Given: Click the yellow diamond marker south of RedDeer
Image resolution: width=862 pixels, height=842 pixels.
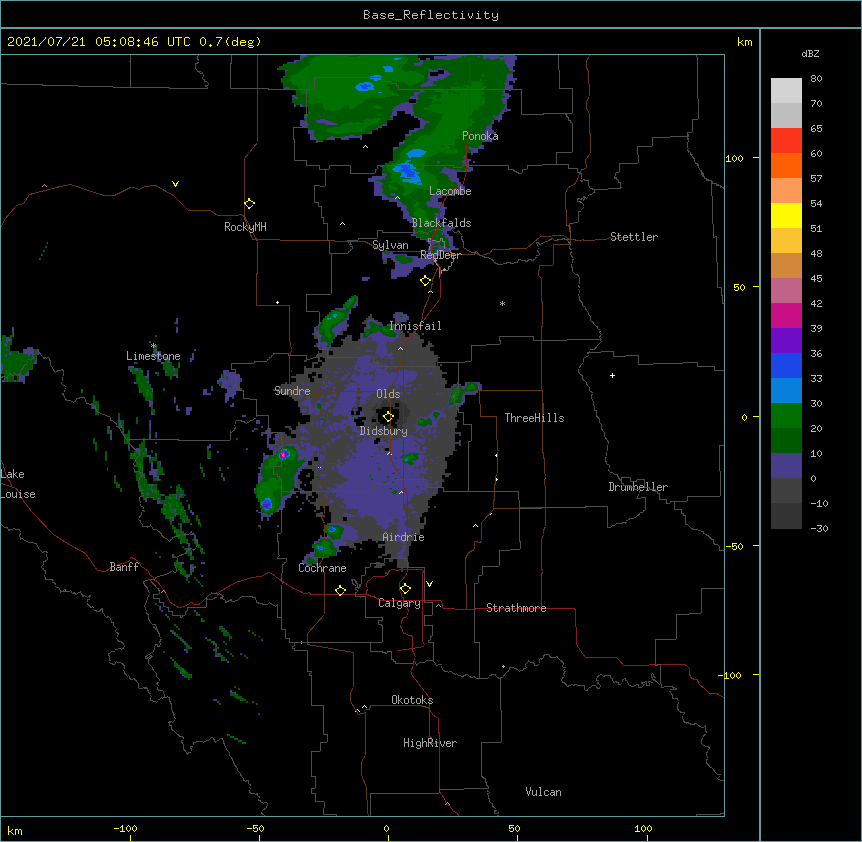Looking at the screenshot, I should 426,281.
